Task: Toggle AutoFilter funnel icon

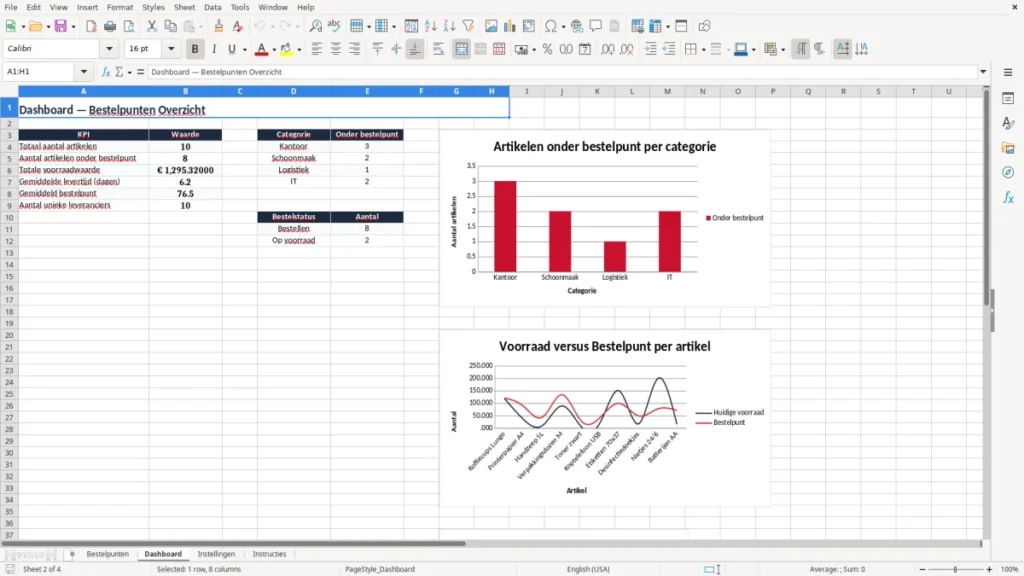Action: pos(468,26)
